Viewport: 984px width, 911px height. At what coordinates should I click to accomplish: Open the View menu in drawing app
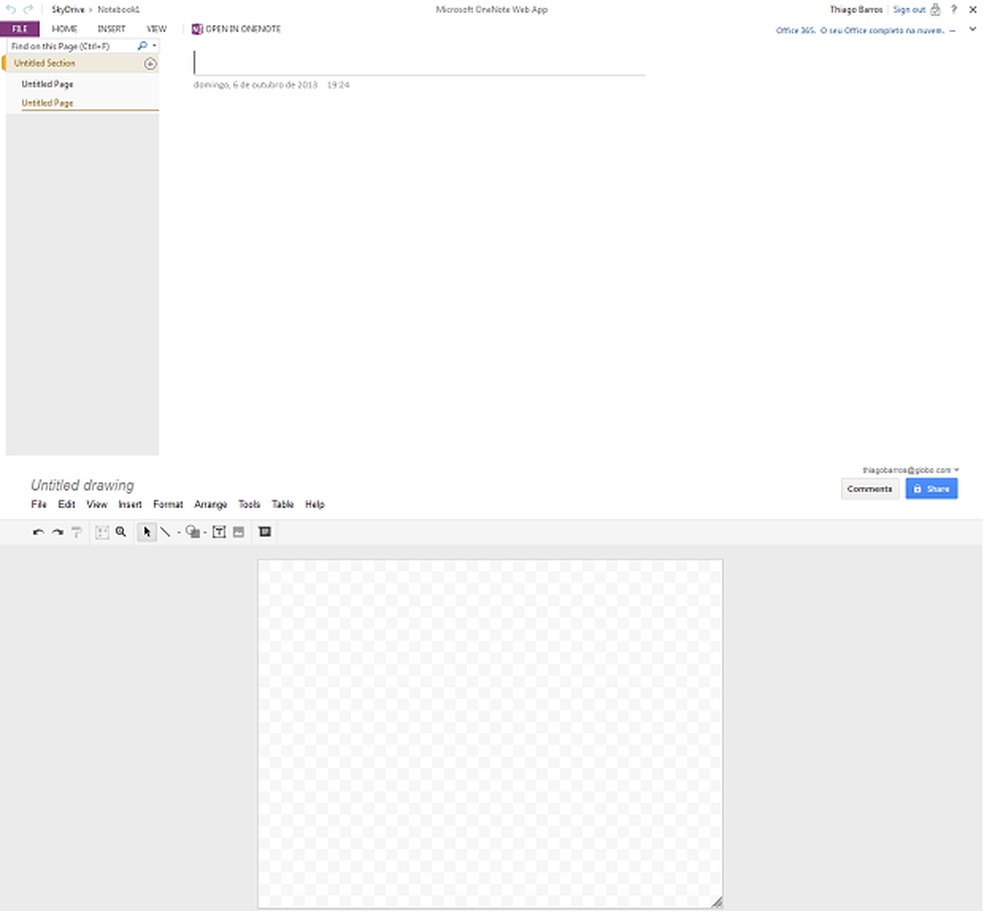pyautogui.click(x=97, y=504)
